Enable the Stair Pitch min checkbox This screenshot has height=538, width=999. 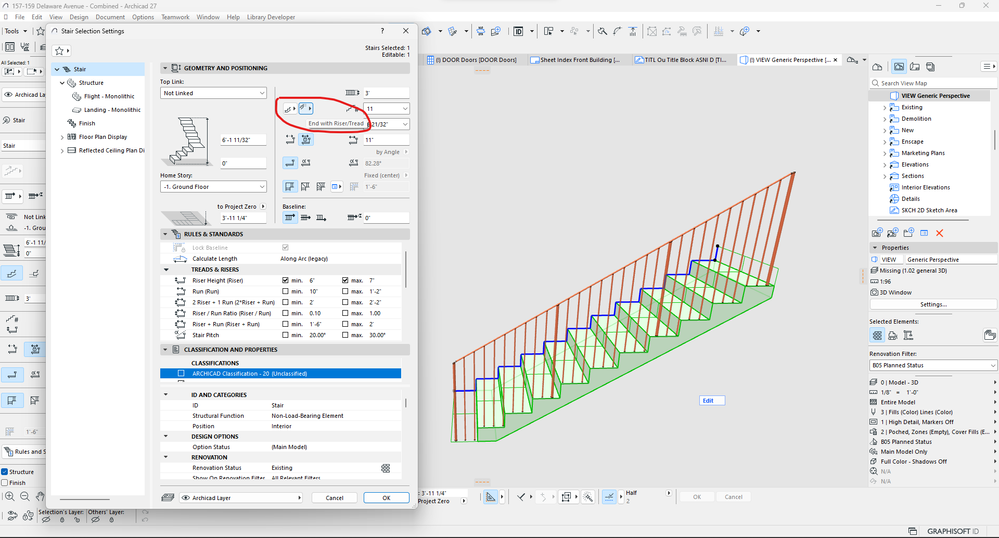(x=285, y=335)
